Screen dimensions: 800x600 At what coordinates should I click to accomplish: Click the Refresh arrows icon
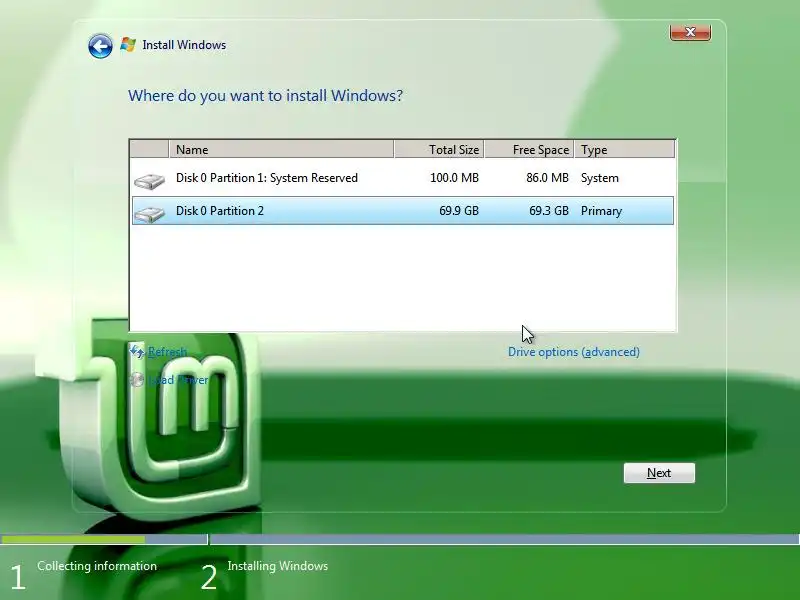pos(137,352)
